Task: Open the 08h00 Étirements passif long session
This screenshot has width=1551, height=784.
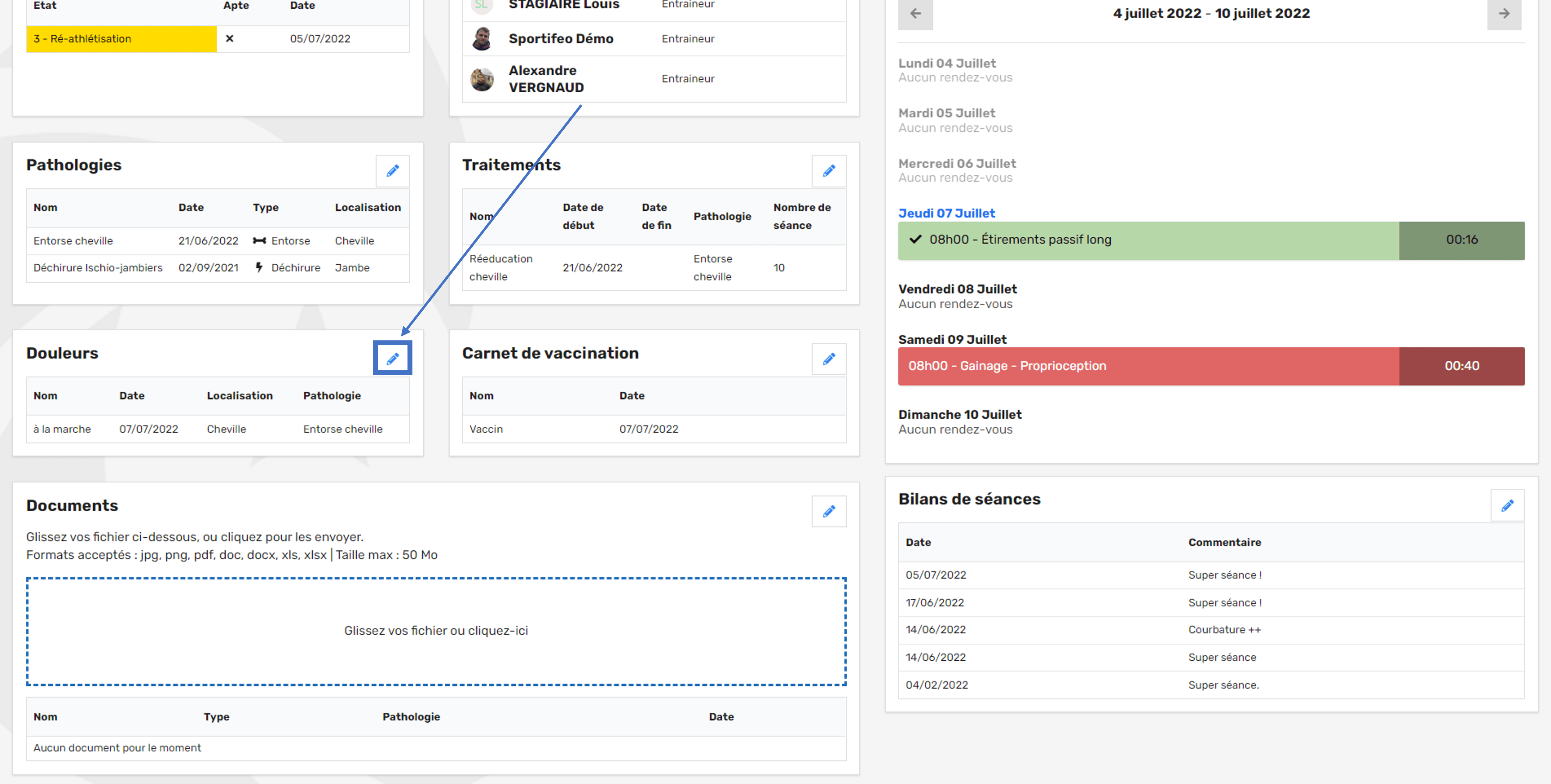Action: point(1148,240)
